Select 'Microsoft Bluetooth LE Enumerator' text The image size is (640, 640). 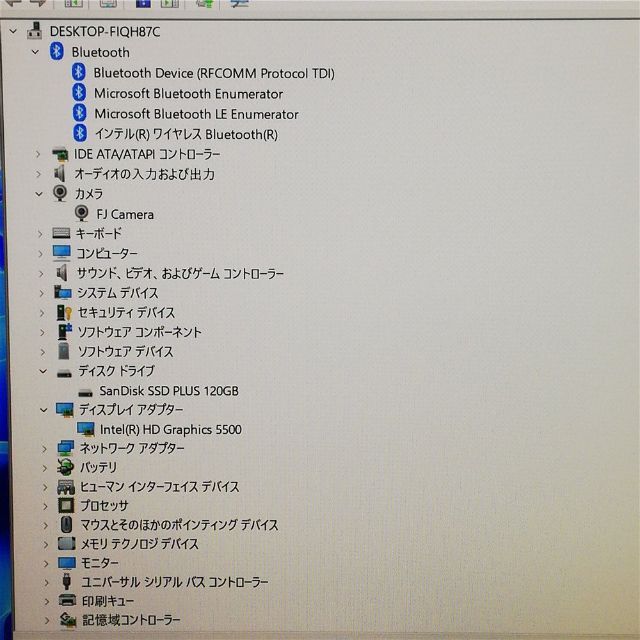[196, 114]
